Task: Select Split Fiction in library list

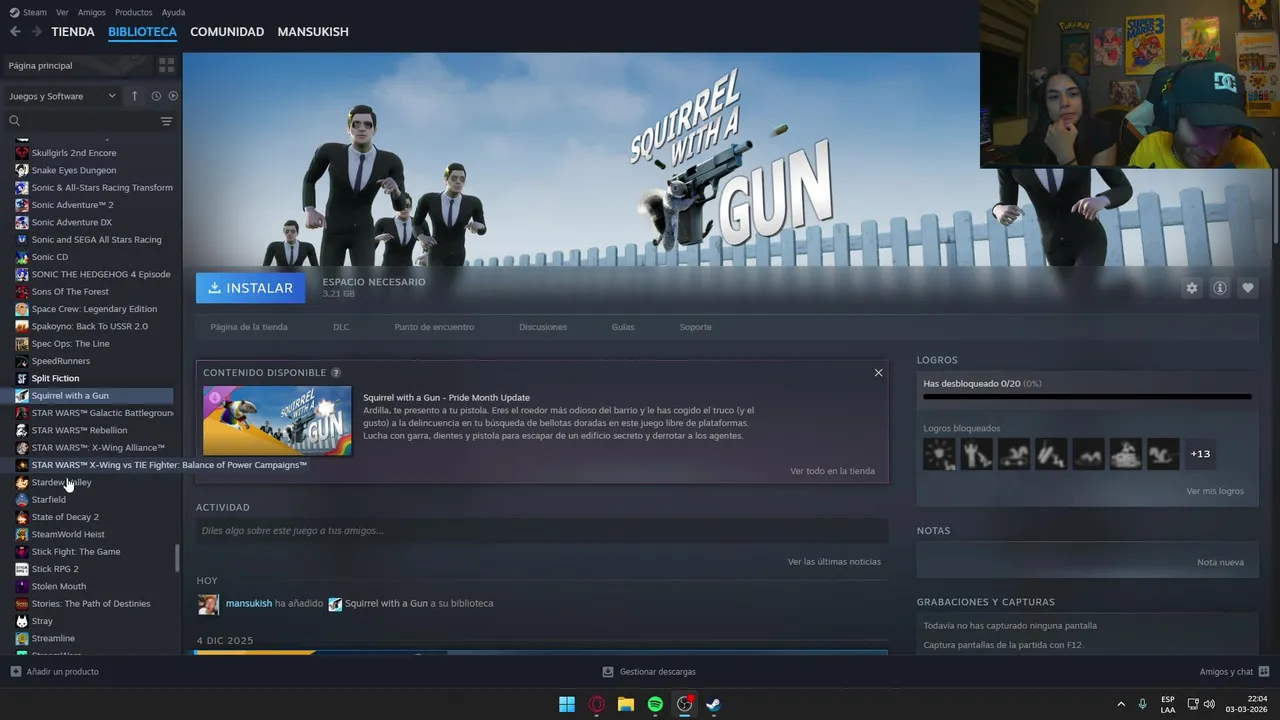Action: tap(55, 378)
